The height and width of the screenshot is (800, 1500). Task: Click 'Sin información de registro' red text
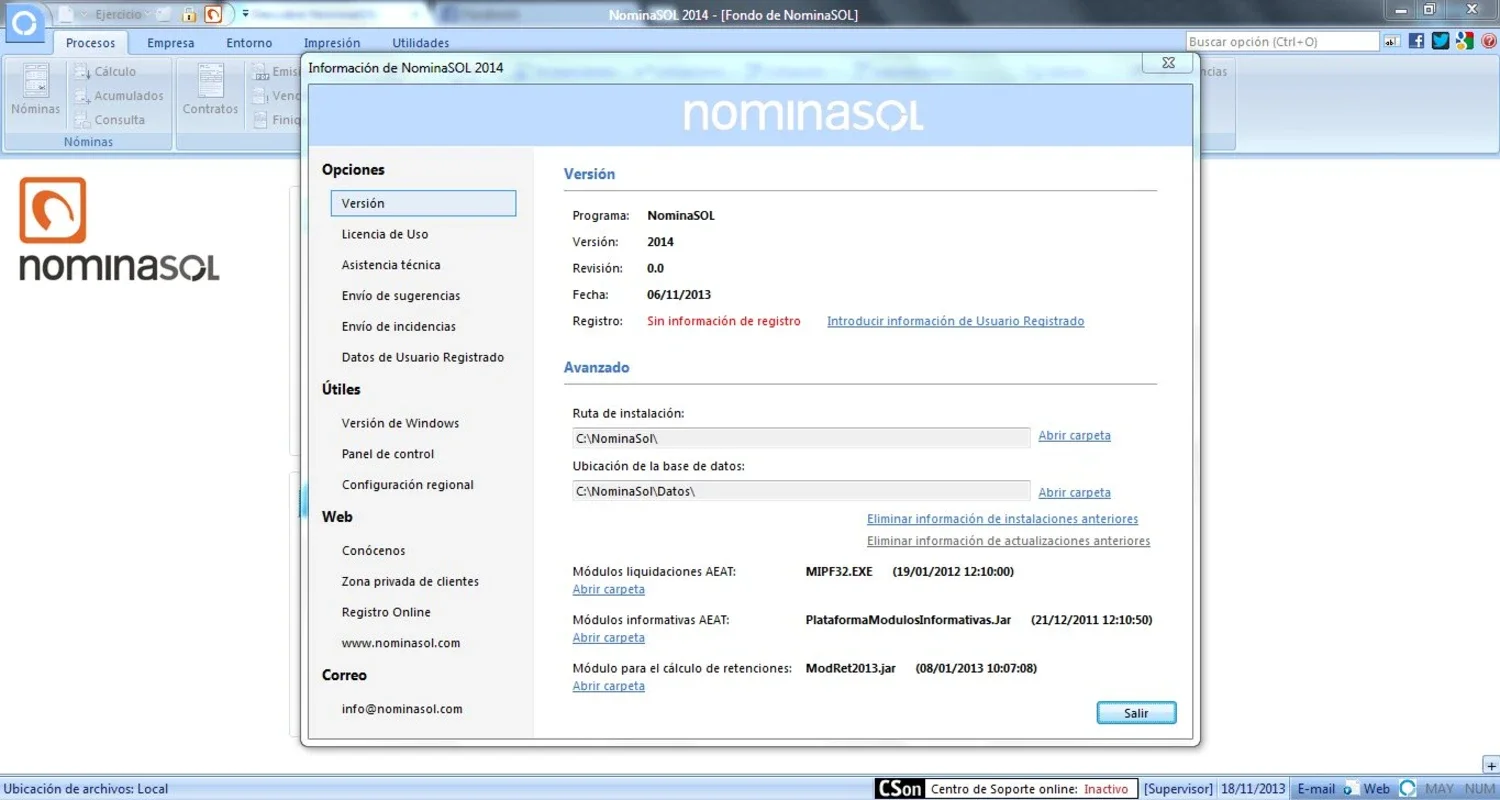click(724, 321)
